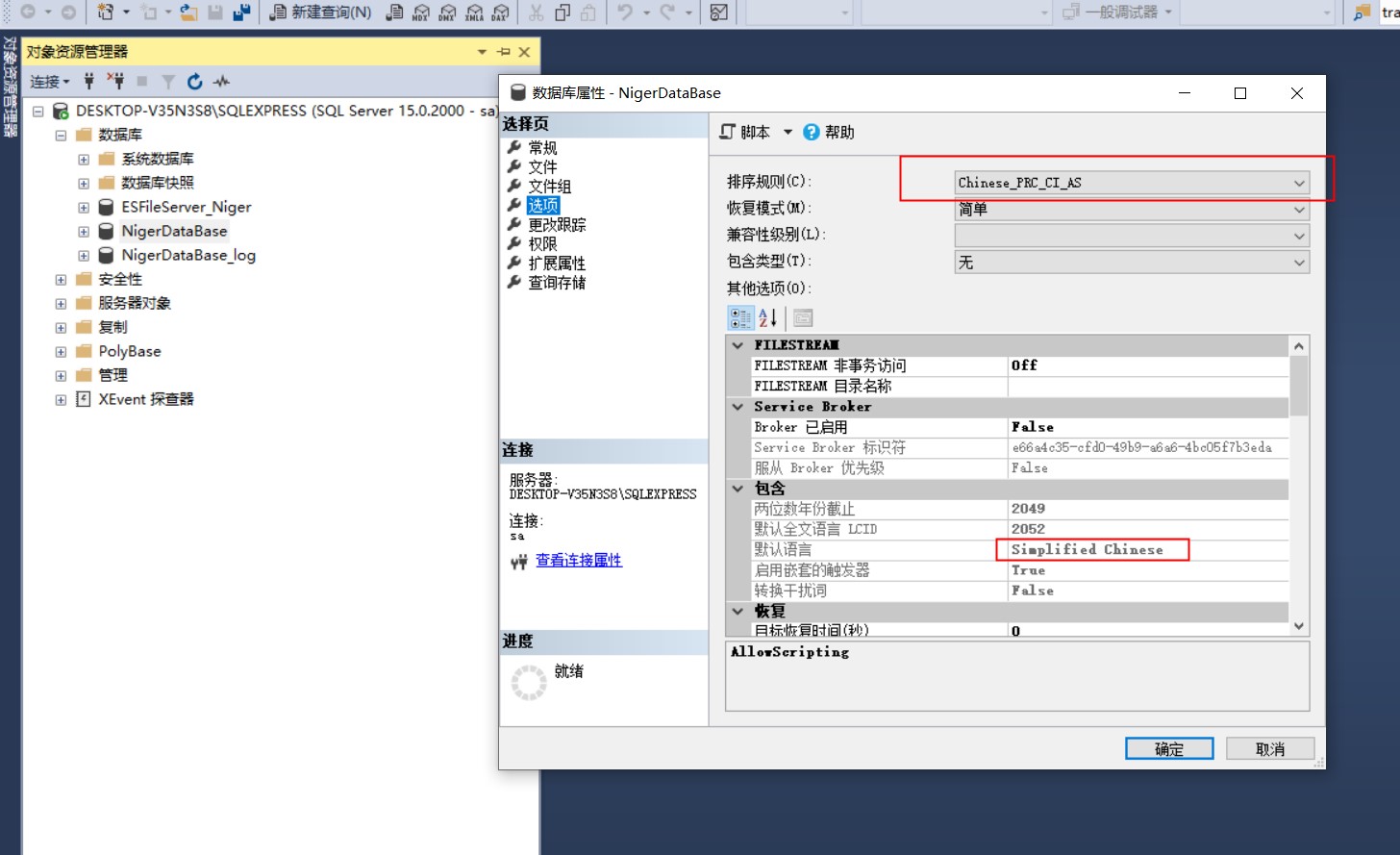Open the Object Explorer window position dropdown arrow
Image resolution: width=1400 pixels, height=855 pixels.
[x=482, y=52]
